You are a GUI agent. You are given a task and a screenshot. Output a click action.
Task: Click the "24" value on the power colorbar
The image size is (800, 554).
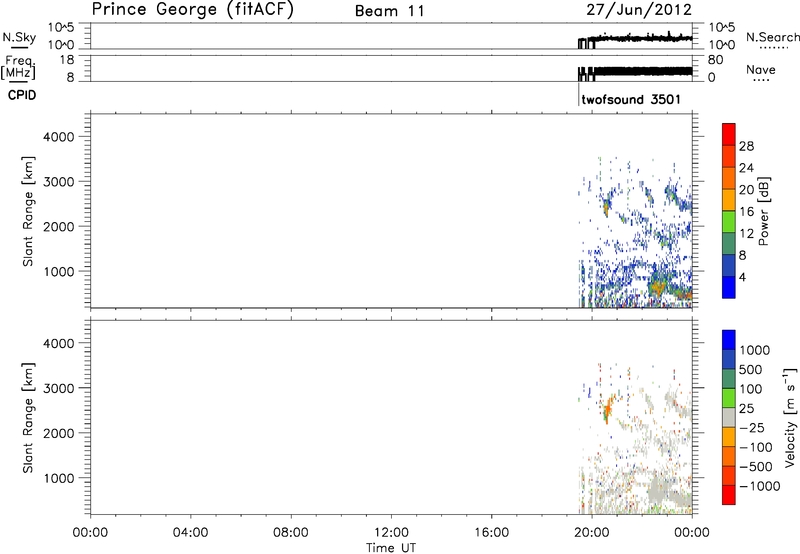[x=746, y=168]
